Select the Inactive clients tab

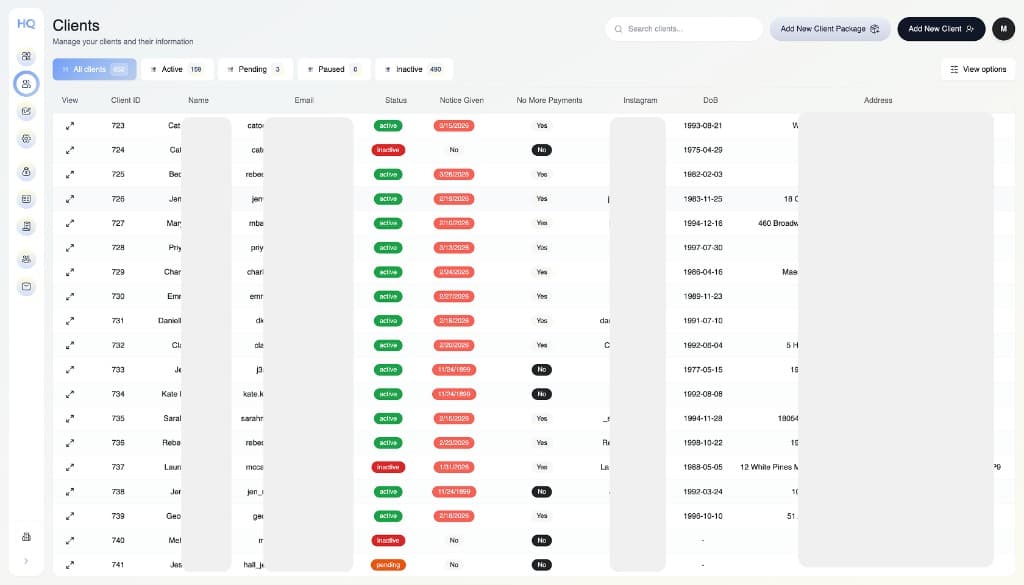413,69
